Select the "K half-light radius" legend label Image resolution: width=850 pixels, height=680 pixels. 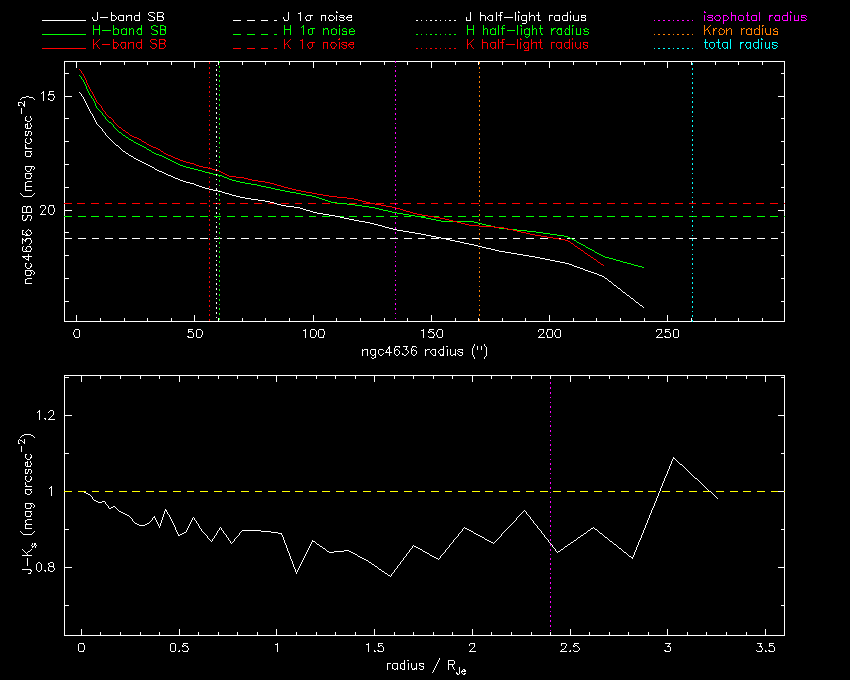point(528,46)
